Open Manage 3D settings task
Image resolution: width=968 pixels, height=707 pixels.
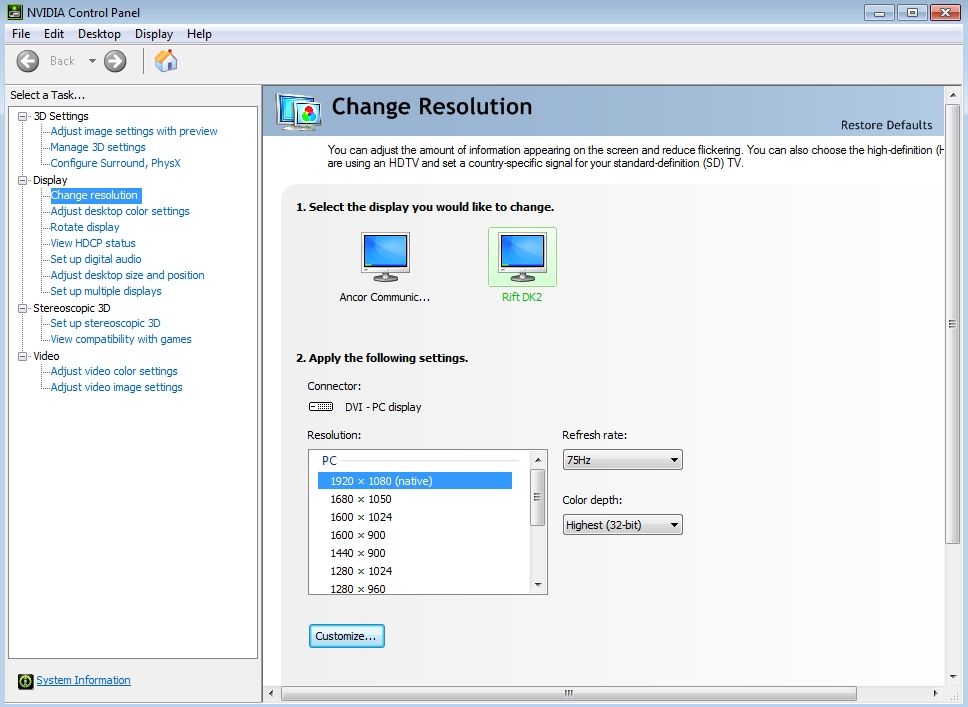click(x=98, y=147)
